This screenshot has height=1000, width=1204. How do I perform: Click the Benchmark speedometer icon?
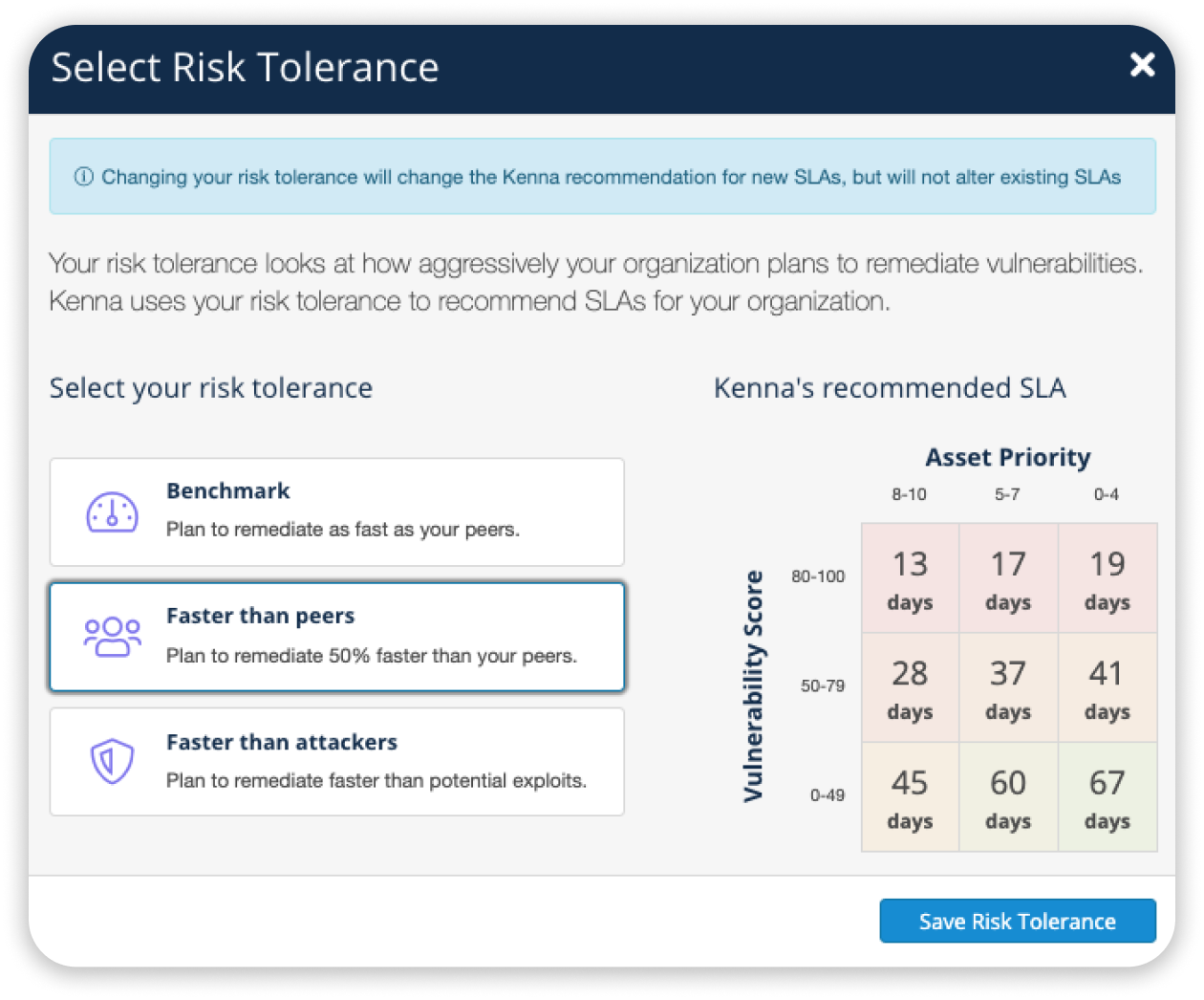coord(115,511)
